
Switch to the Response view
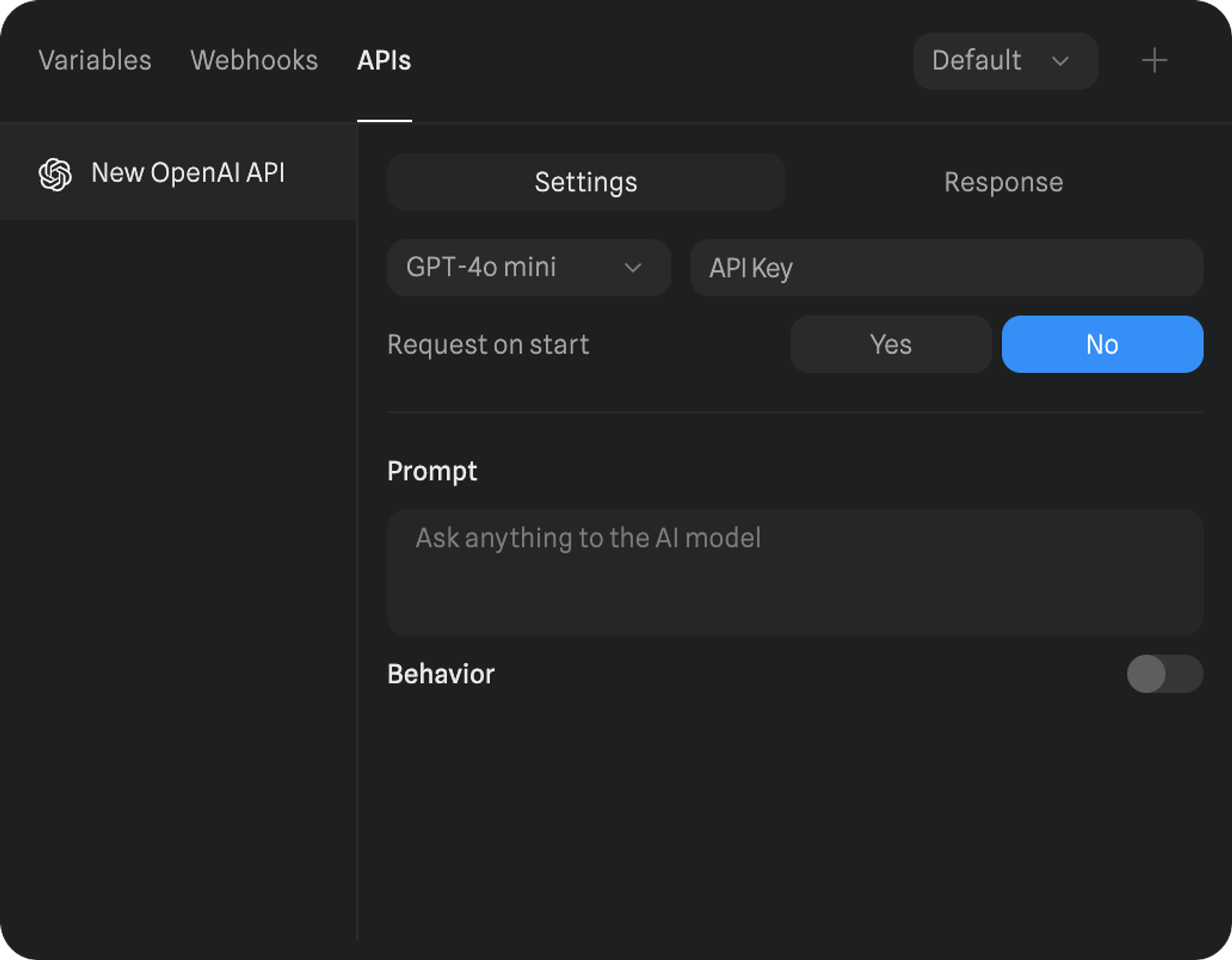click(x=1003, y=182)
